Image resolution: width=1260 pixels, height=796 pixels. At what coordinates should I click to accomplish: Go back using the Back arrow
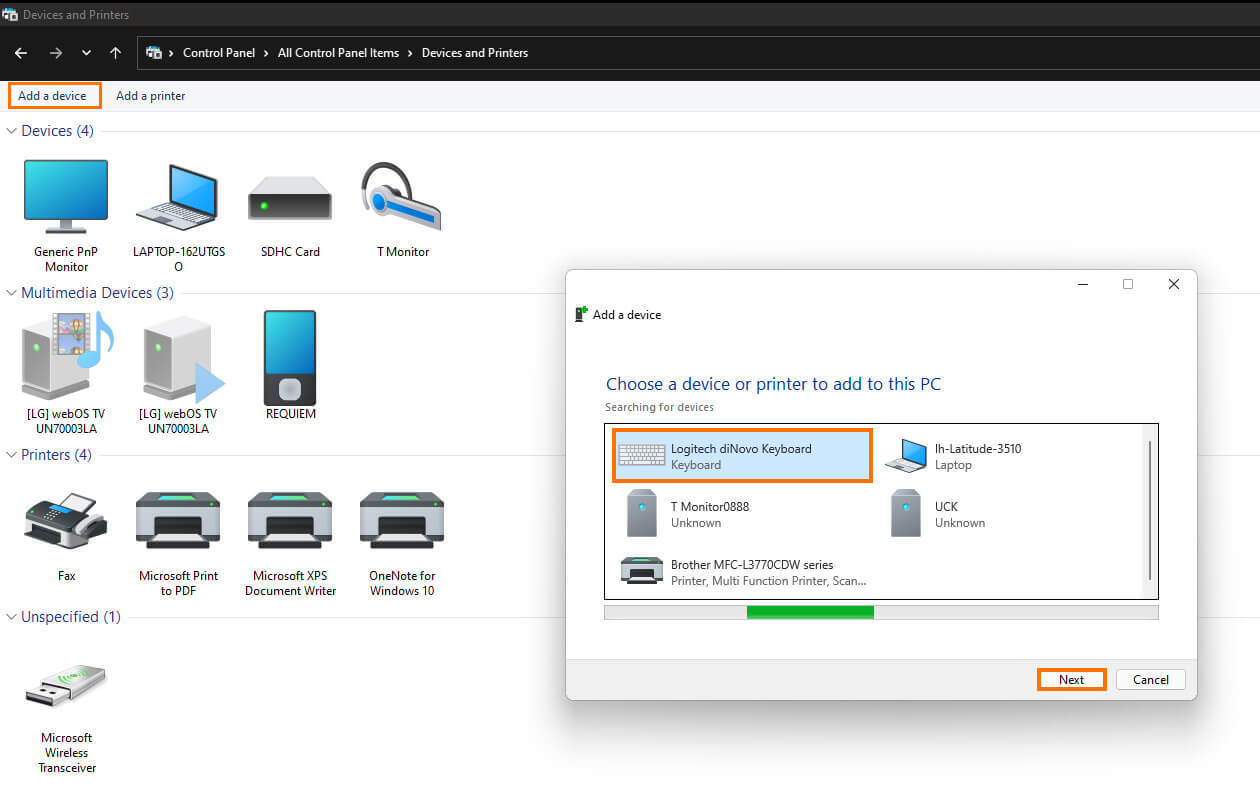[21, 53]
